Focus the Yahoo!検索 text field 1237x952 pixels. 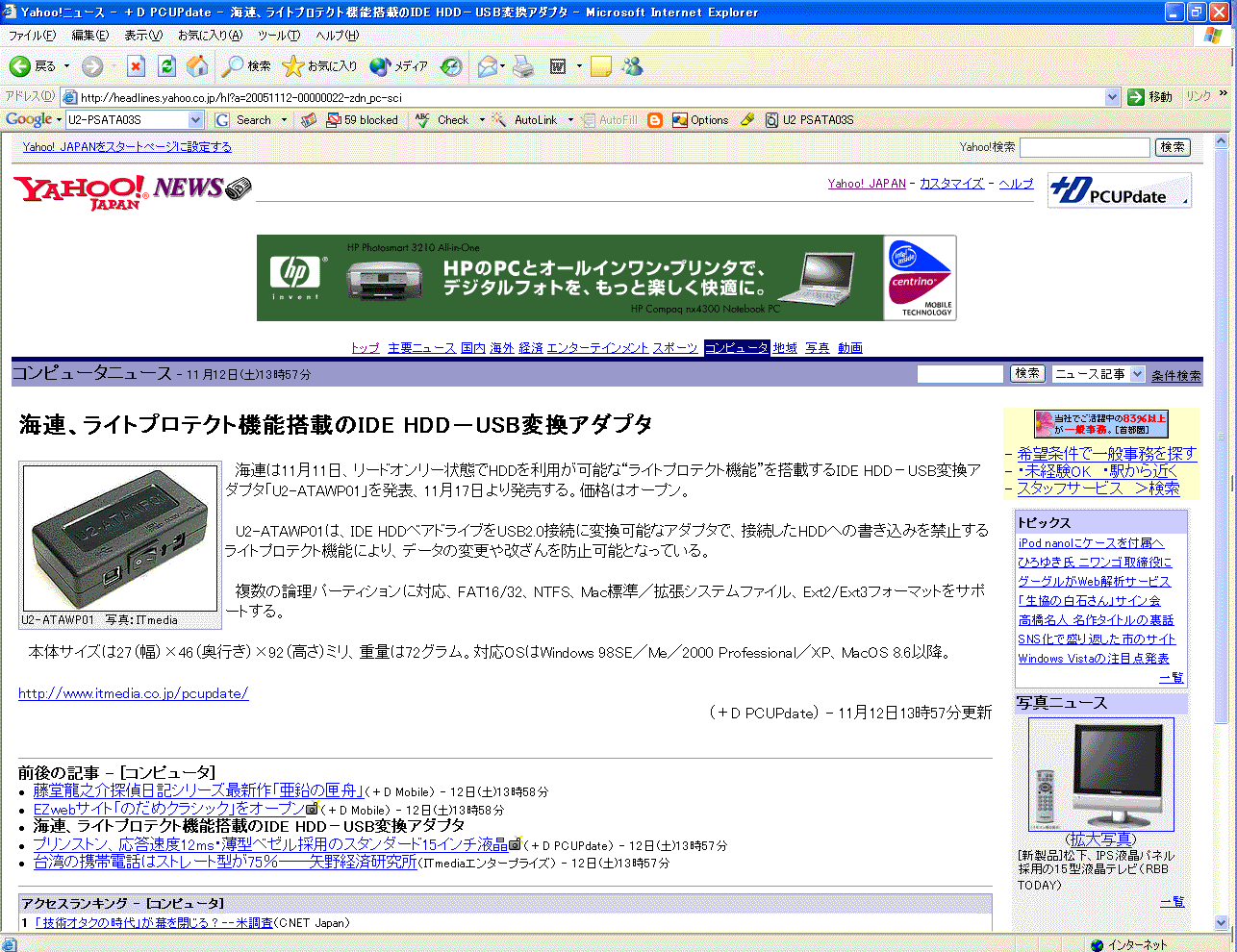pos(1084,147)
